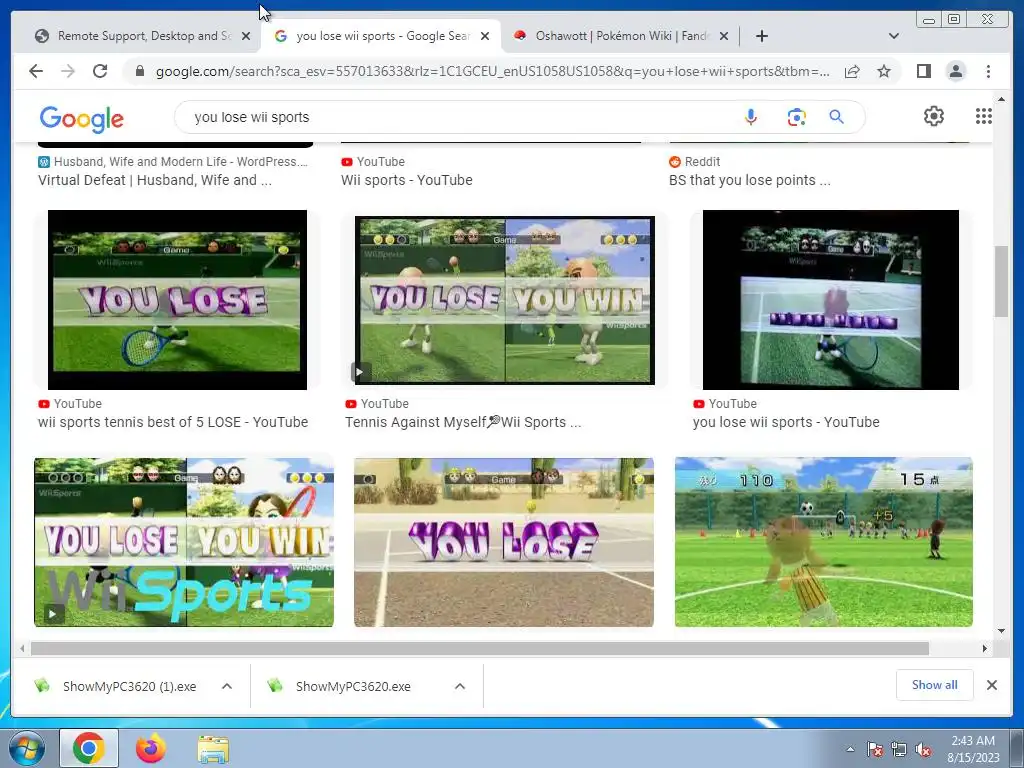Image resolution: width=1024 pixels, height=768 pixels.
Task: Click the vertical scrollbar thumb
Action: pos(1001,281)
